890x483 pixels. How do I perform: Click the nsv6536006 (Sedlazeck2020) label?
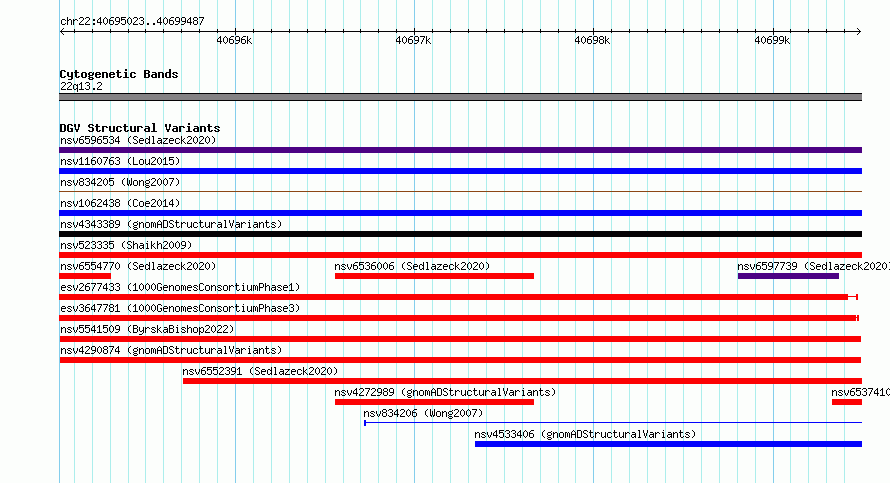(x=412, y=266)
